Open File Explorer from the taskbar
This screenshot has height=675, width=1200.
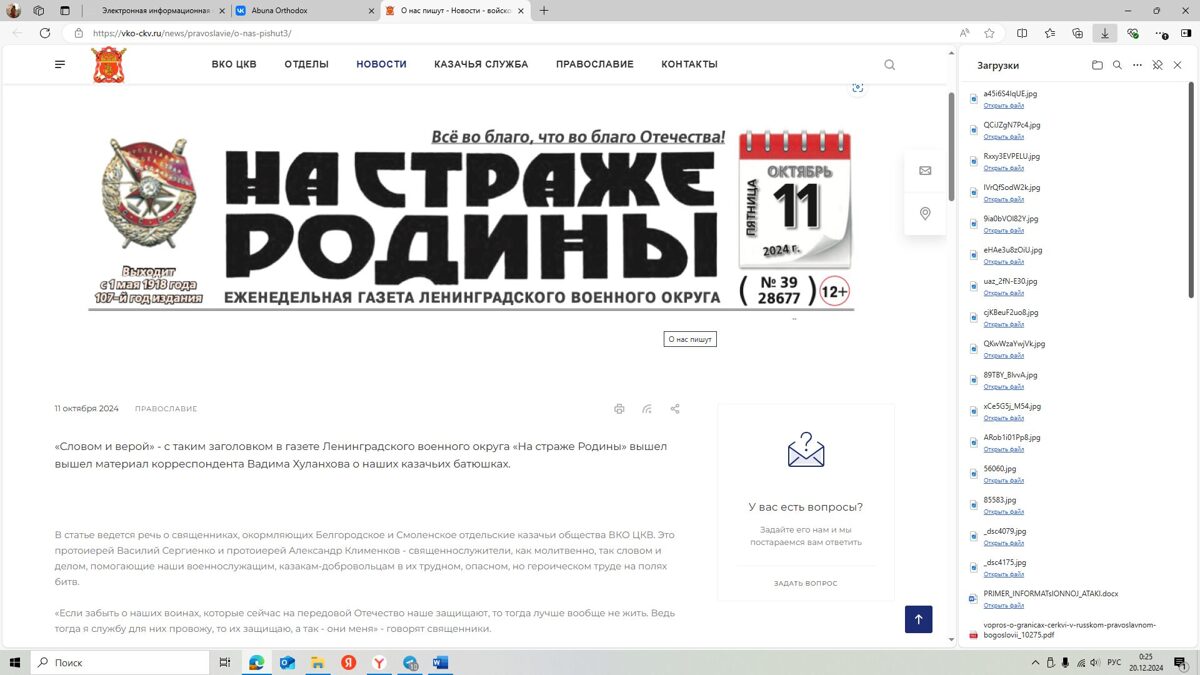point(318,662)
